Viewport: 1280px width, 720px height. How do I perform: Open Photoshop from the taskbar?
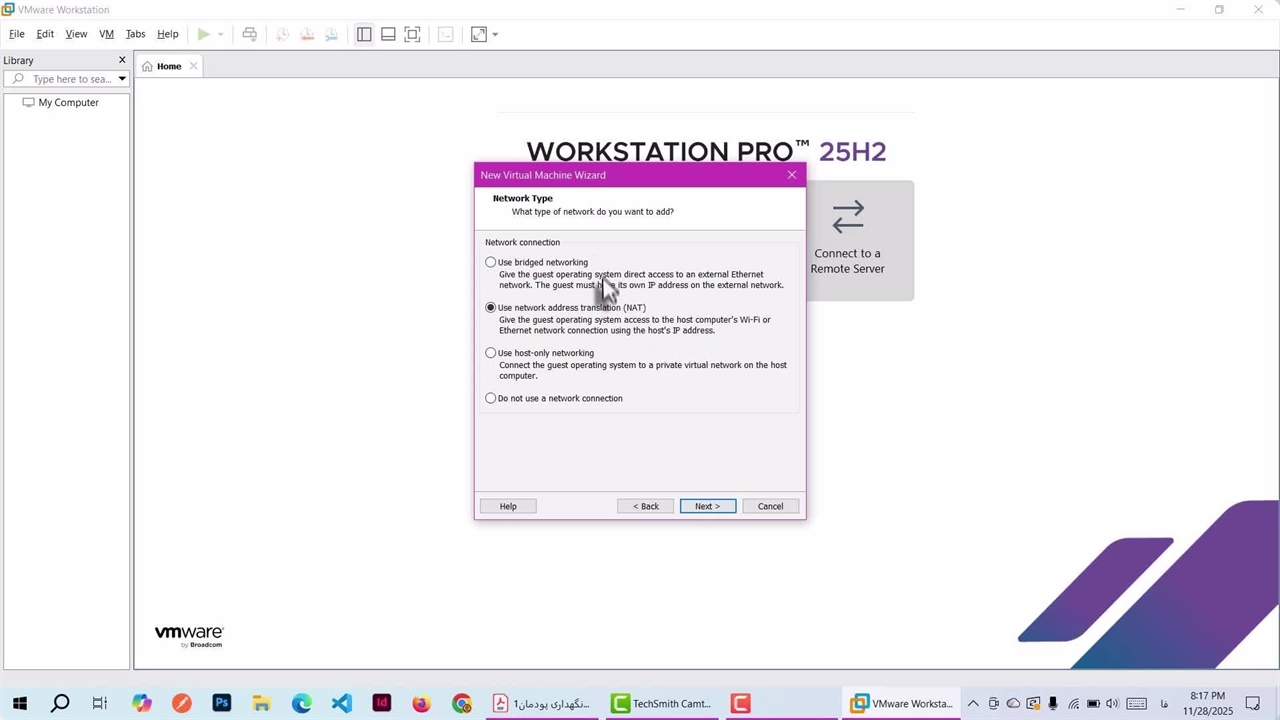pyautogui.click(x=222, y=703)
